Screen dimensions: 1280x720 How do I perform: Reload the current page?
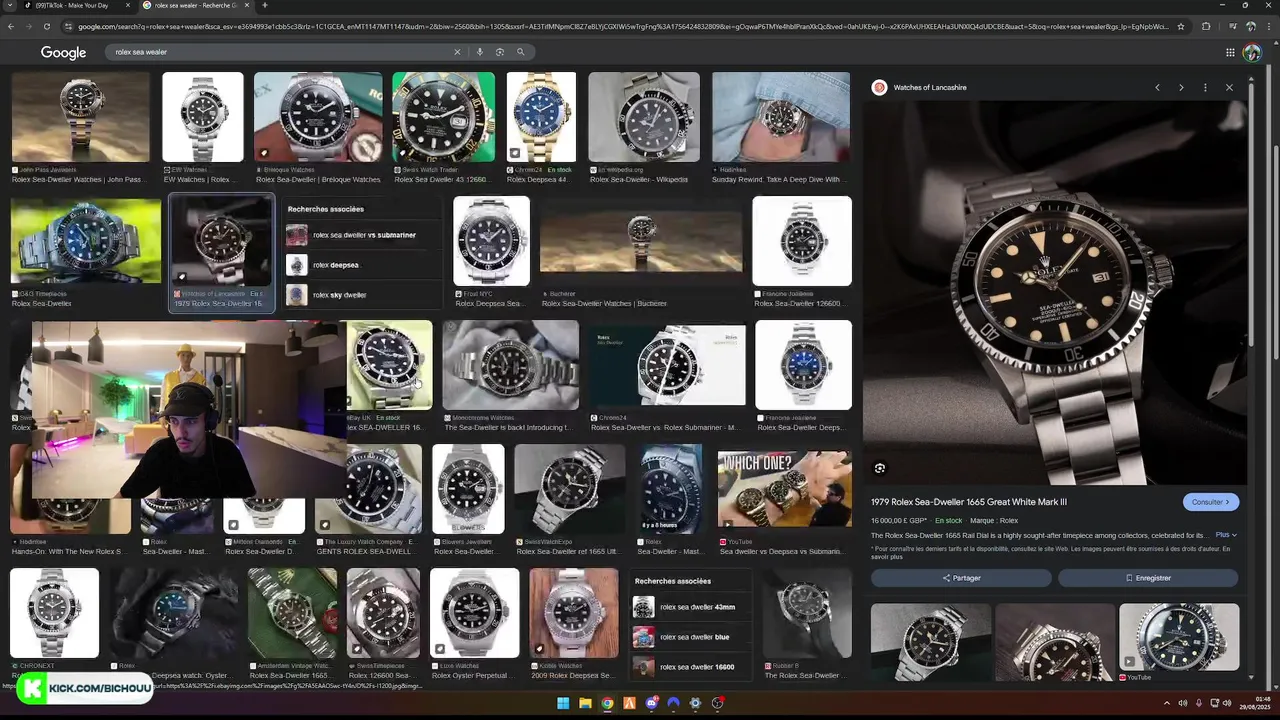tap(49, 26)
